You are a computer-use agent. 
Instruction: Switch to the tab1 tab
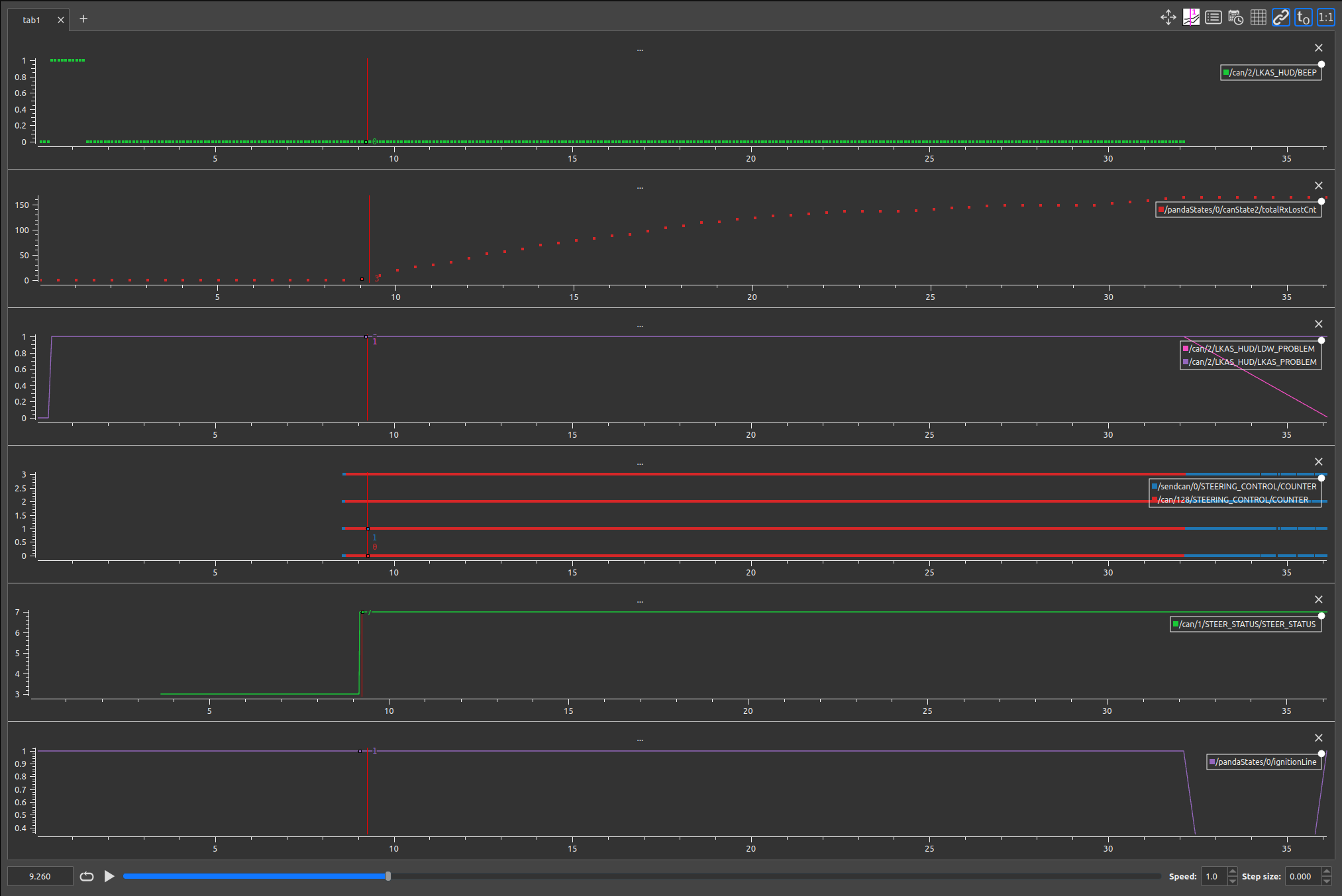(x=31, y=20)
